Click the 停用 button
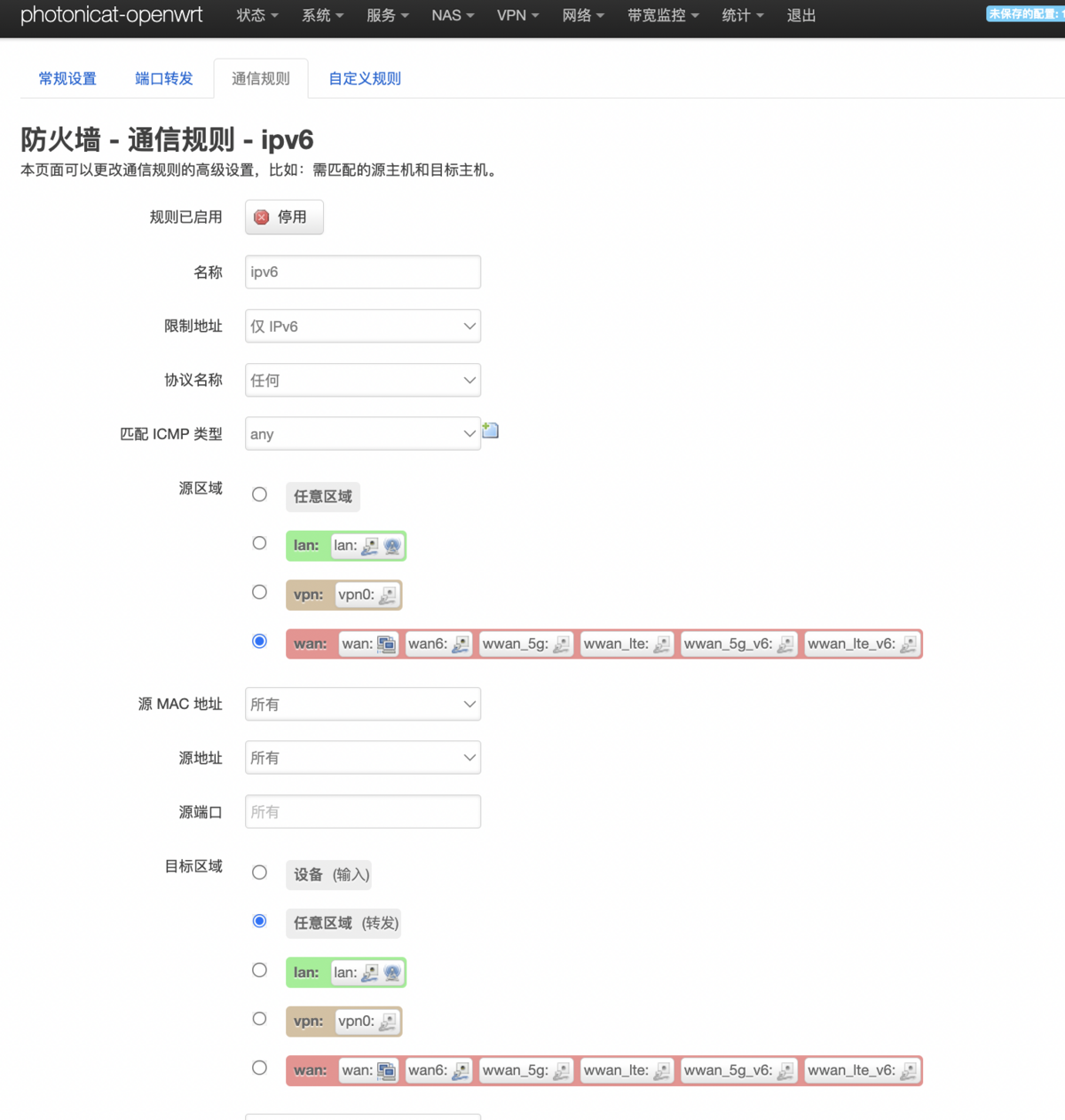 pyautogui.click(x=283, y=217)
